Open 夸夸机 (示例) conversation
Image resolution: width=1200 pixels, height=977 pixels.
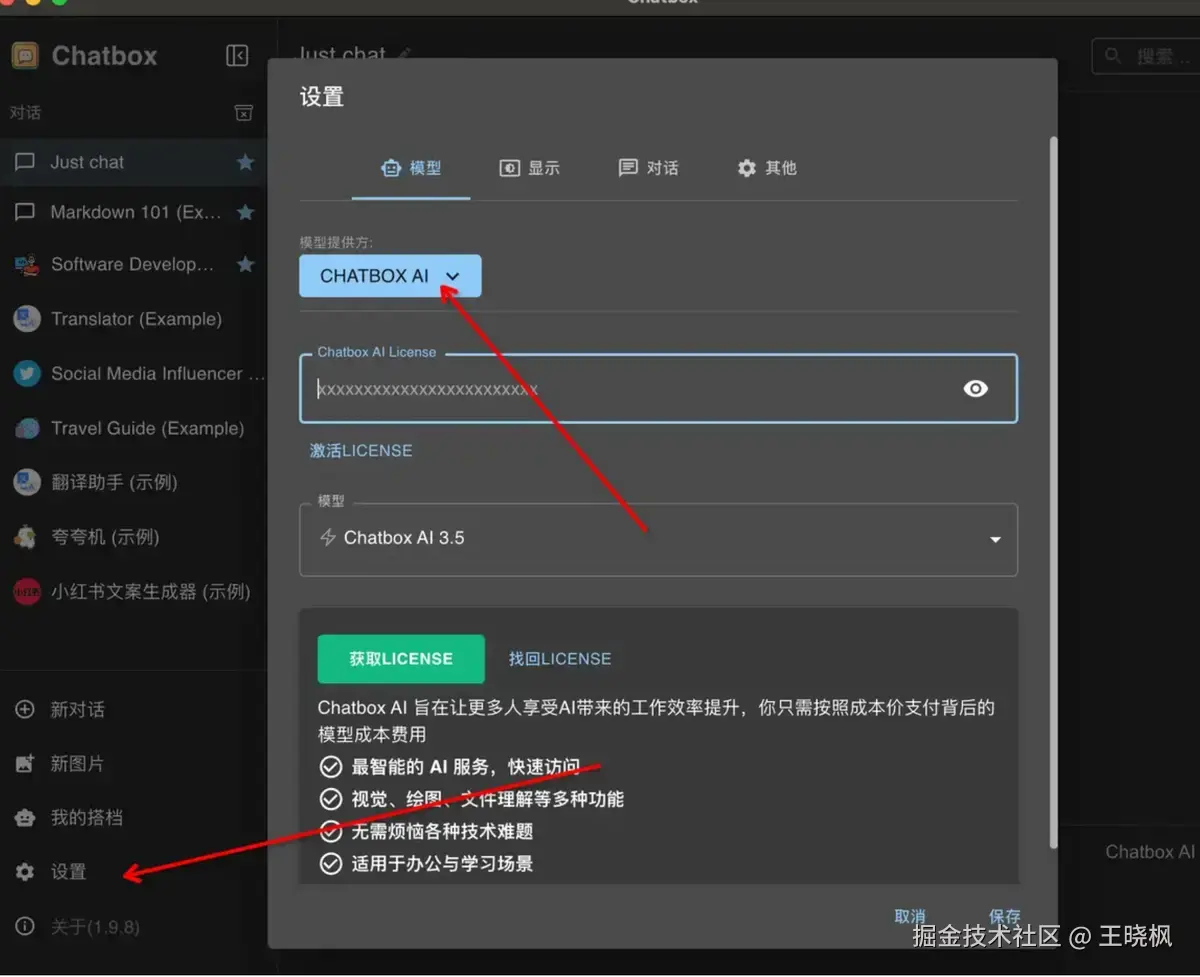pos(133,537)
